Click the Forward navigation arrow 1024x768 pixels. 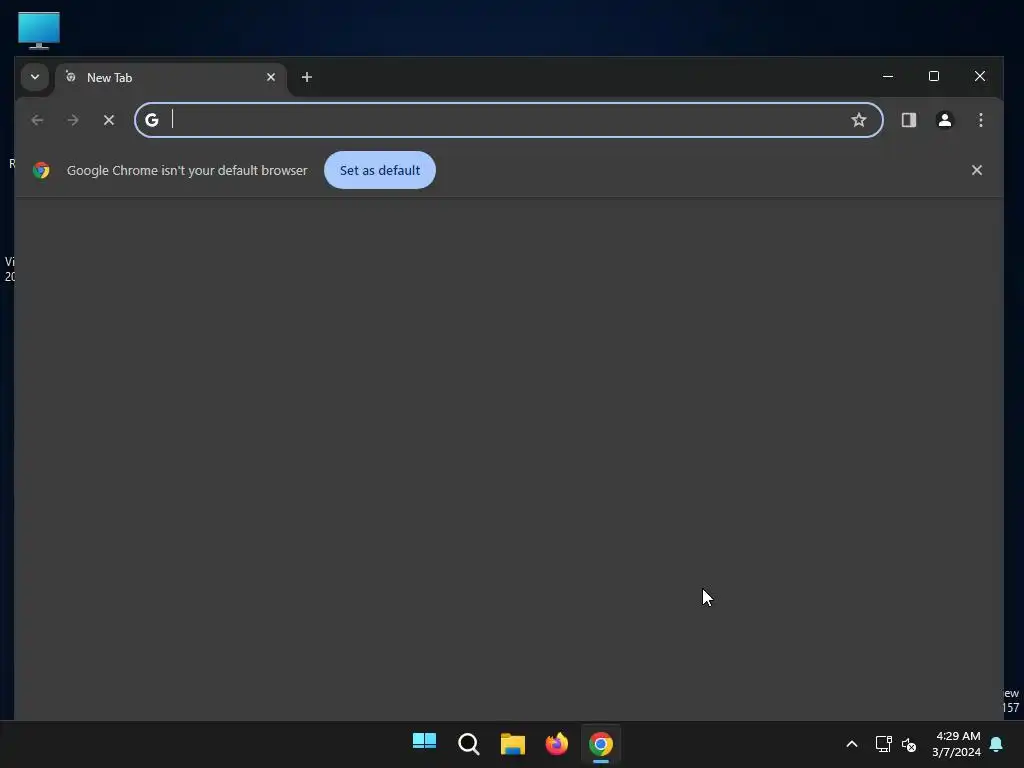(73, 120)
